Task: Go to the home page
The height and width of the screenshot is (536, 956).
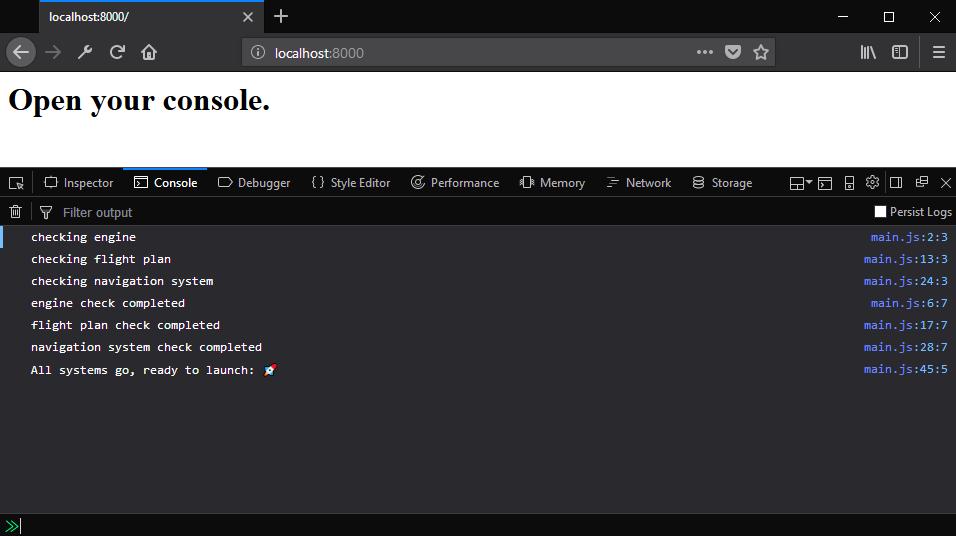Action: tap(149, 52)
